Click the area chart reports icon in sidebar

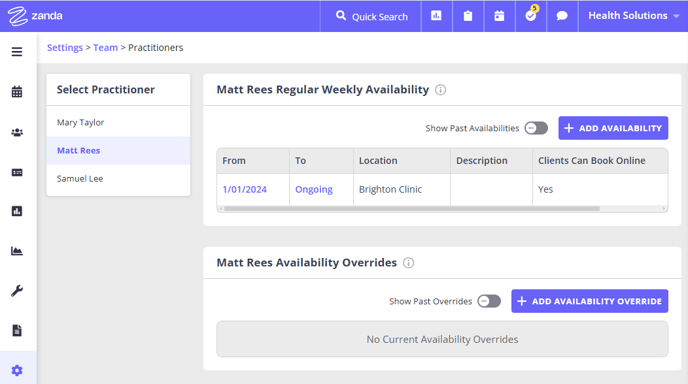click(x=17, y=251)
